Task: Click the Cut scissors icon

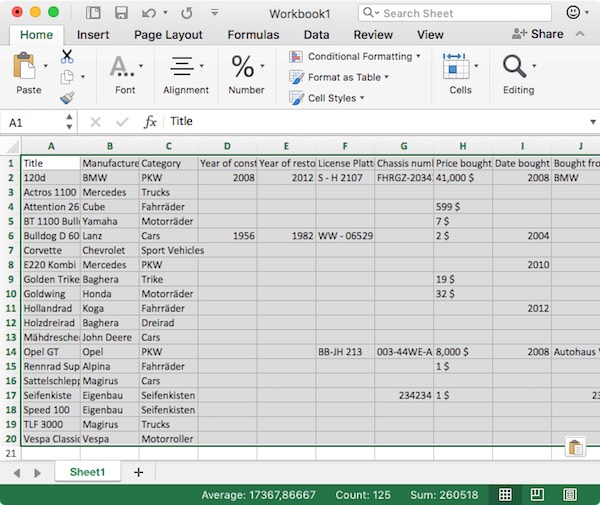Action: click(67, 56)
